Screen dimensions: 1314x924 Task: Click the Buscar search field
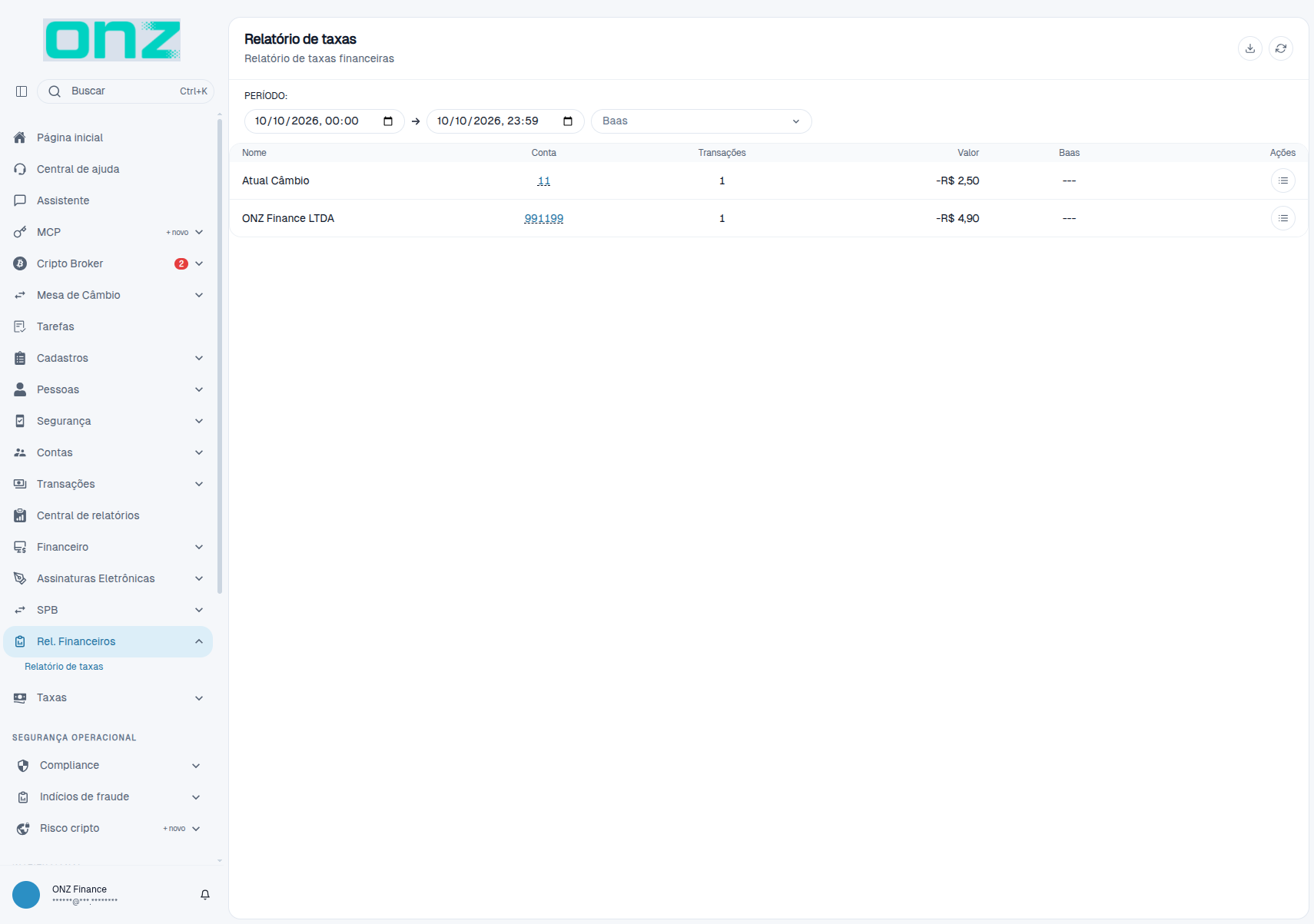[x=125, y=91]
